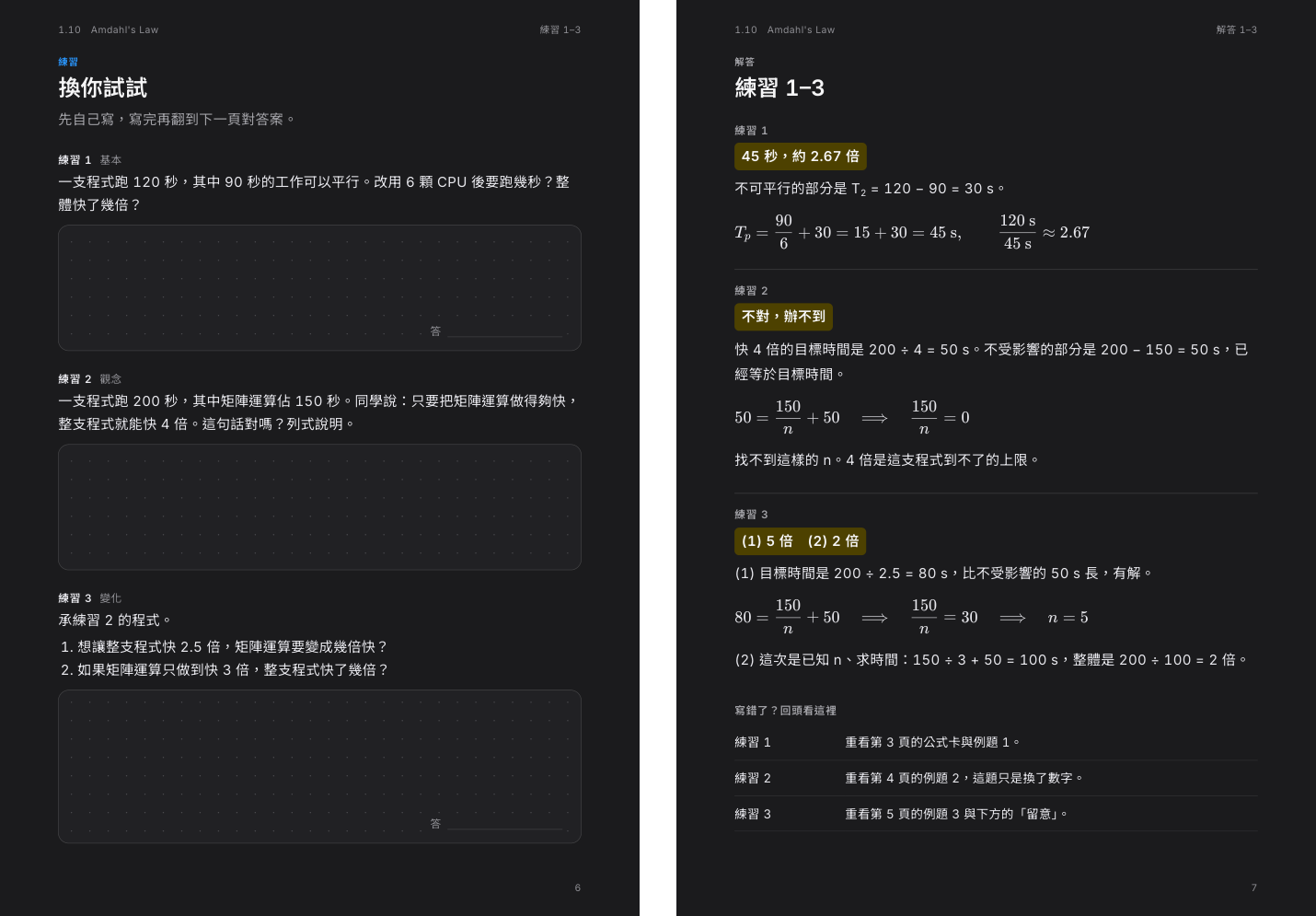Click the subtitle 先自己寫，寫完再翻到下一頁對答案
1316x916 pixels.
(177, 119)
